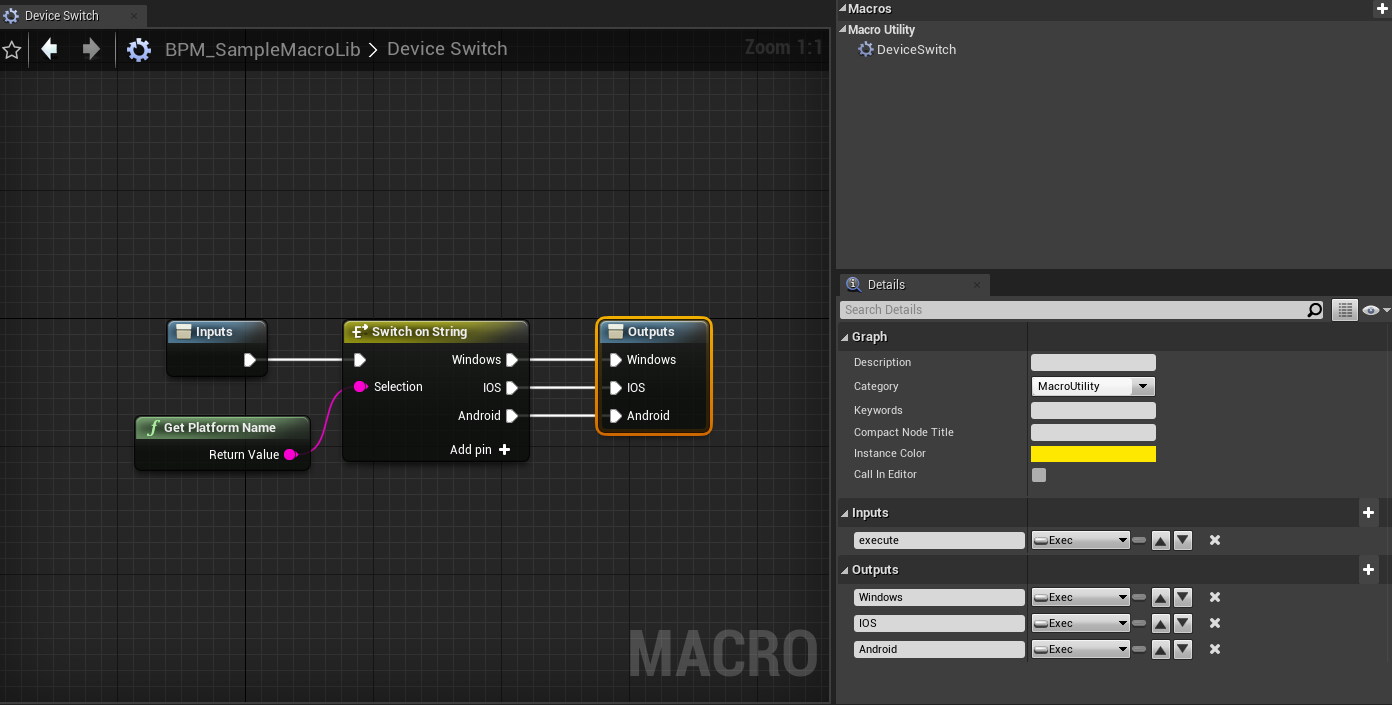Add a new macro using the Macros plus button

tap(1382, 8)
